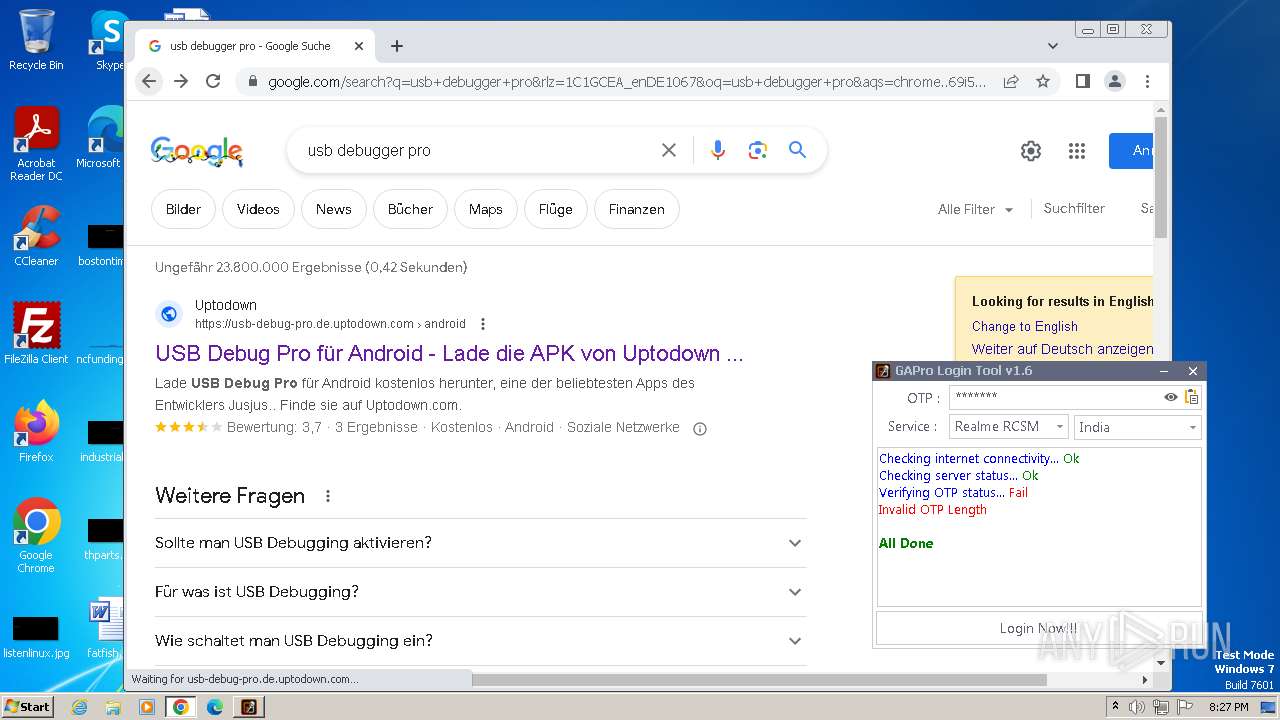Select the Flüge filter chip
The height and width of the screenshot is (720, 1280).
point(555,209)
